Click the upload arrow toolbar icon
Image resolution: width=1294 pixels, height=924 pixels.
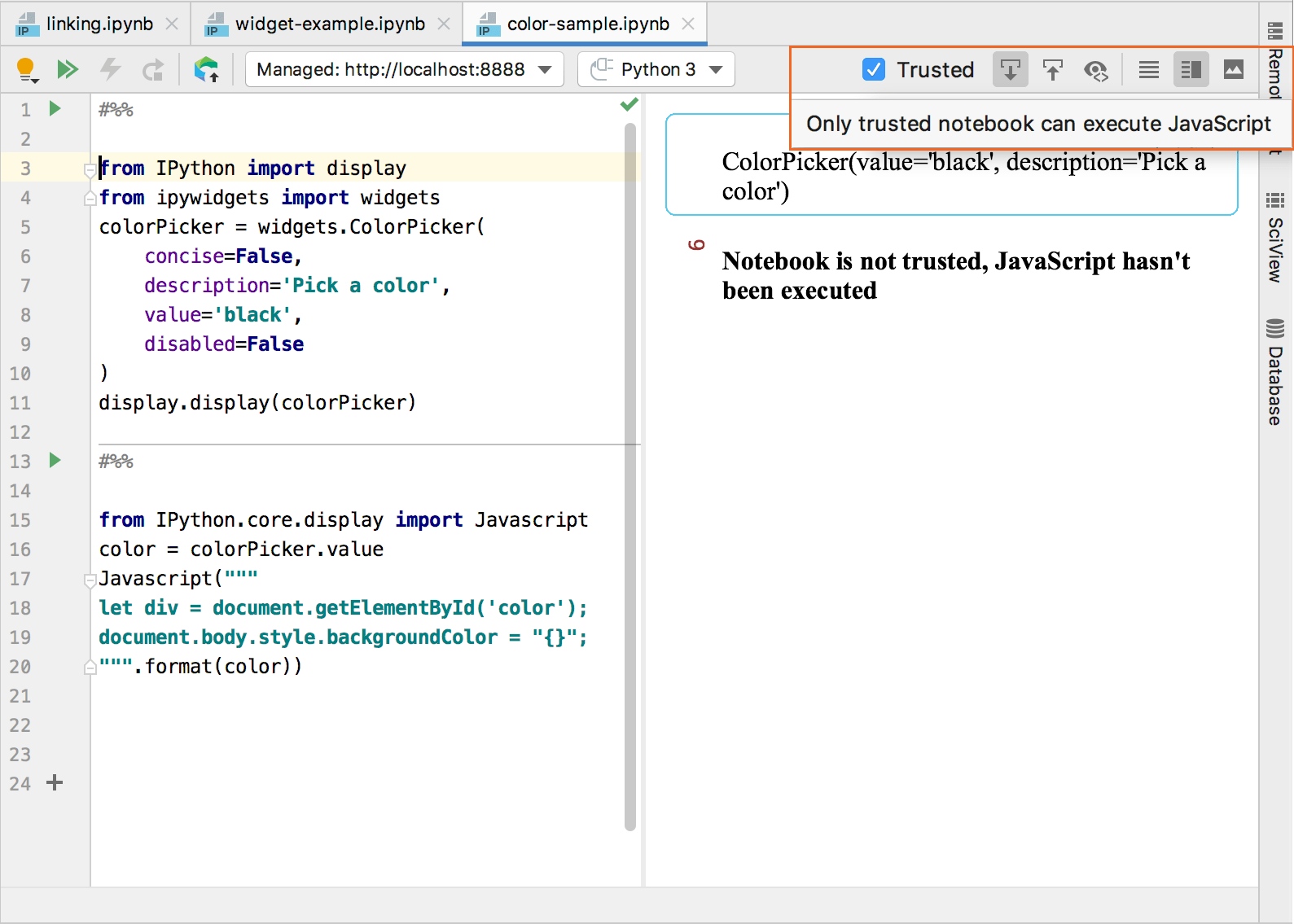[x=1053, y=70]
